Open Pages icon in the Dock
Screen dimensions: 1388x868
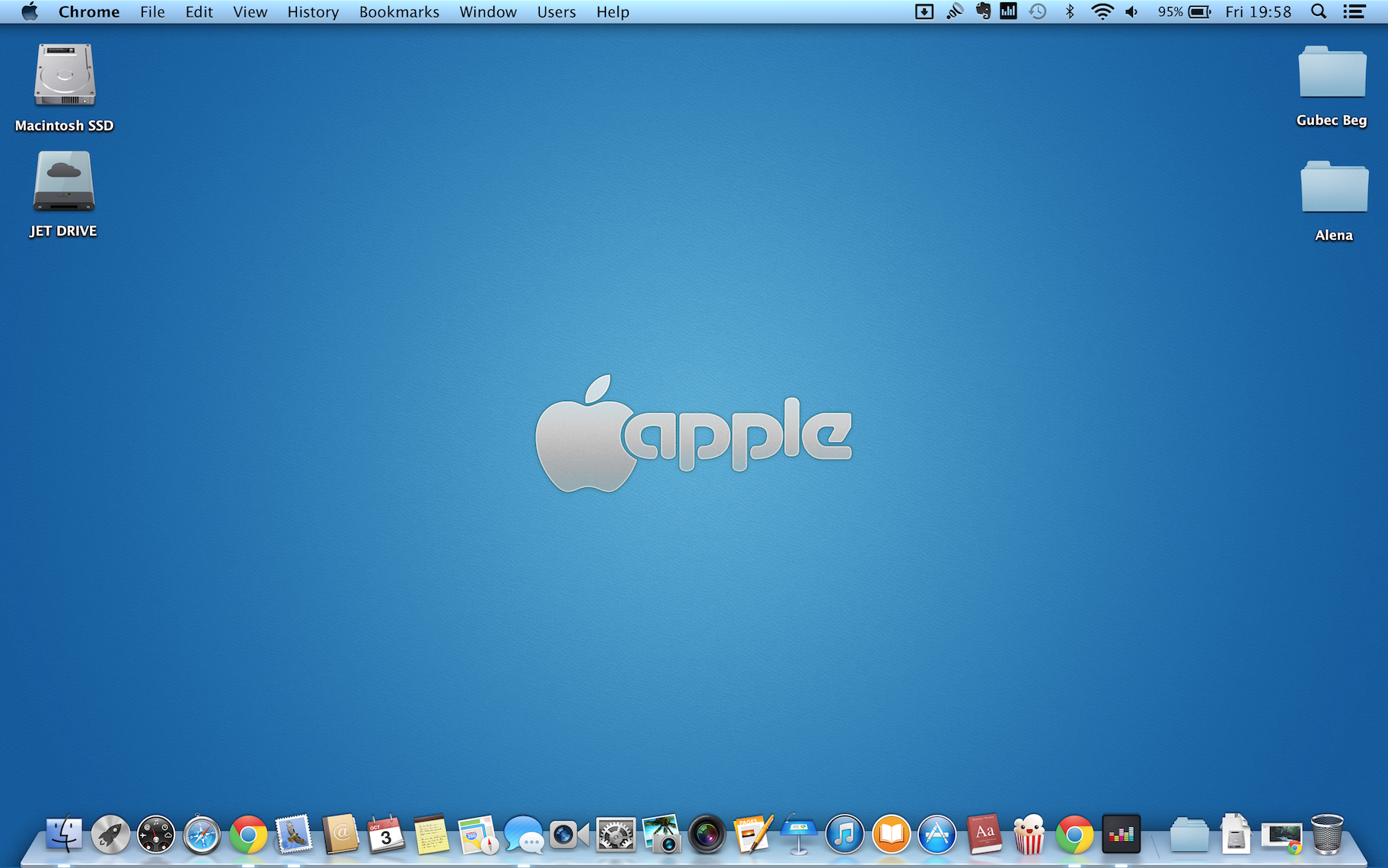click(x=753, y=834)
